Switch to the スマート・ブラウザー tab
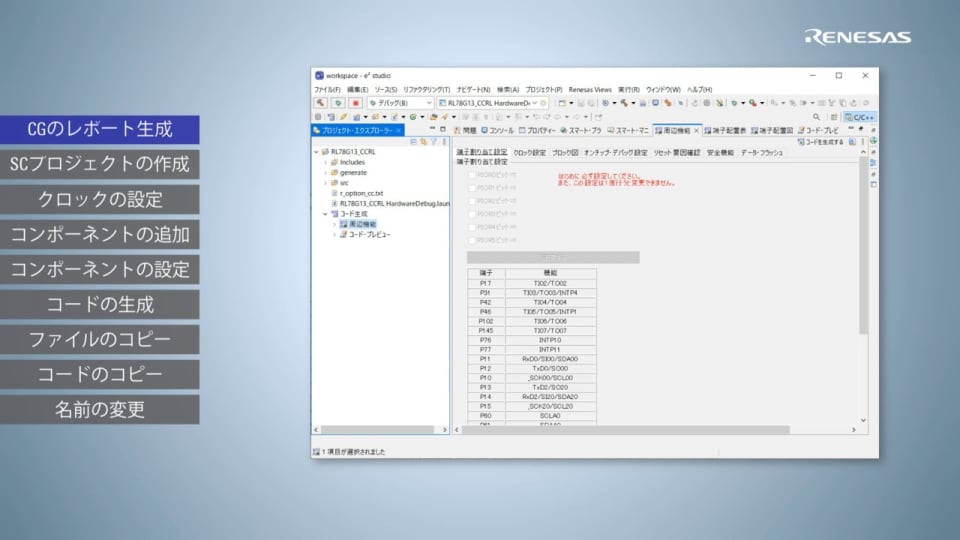 coord(581,130)
